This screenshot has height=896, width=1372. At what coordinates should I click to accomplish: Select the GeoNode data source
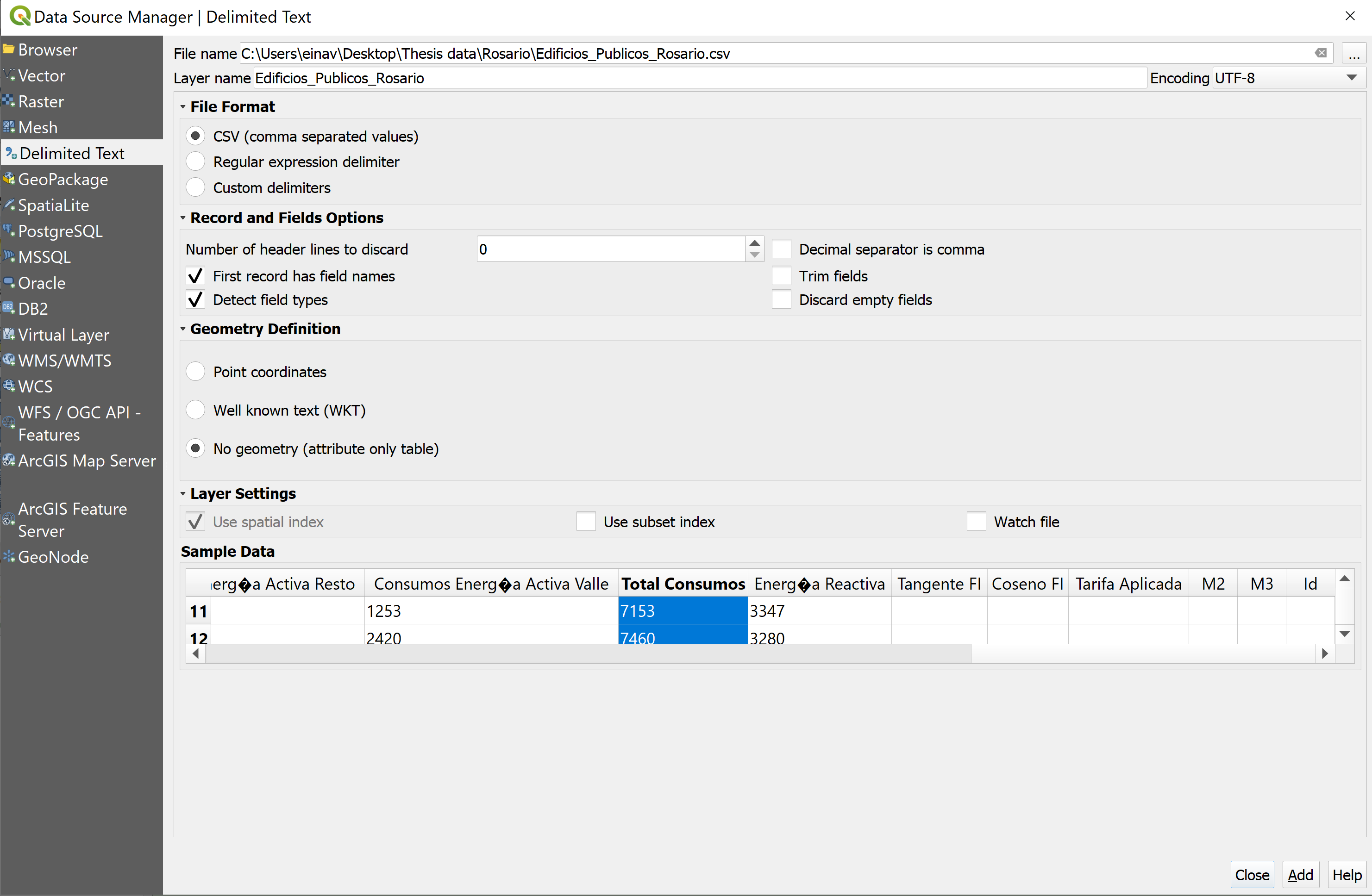tap(53, 557)
